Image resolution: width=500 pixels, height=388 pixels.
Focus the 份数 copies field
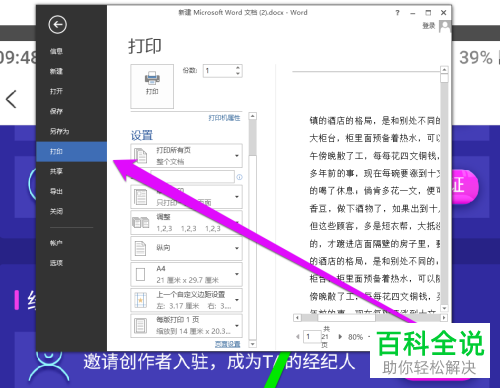tap(219, 71)
